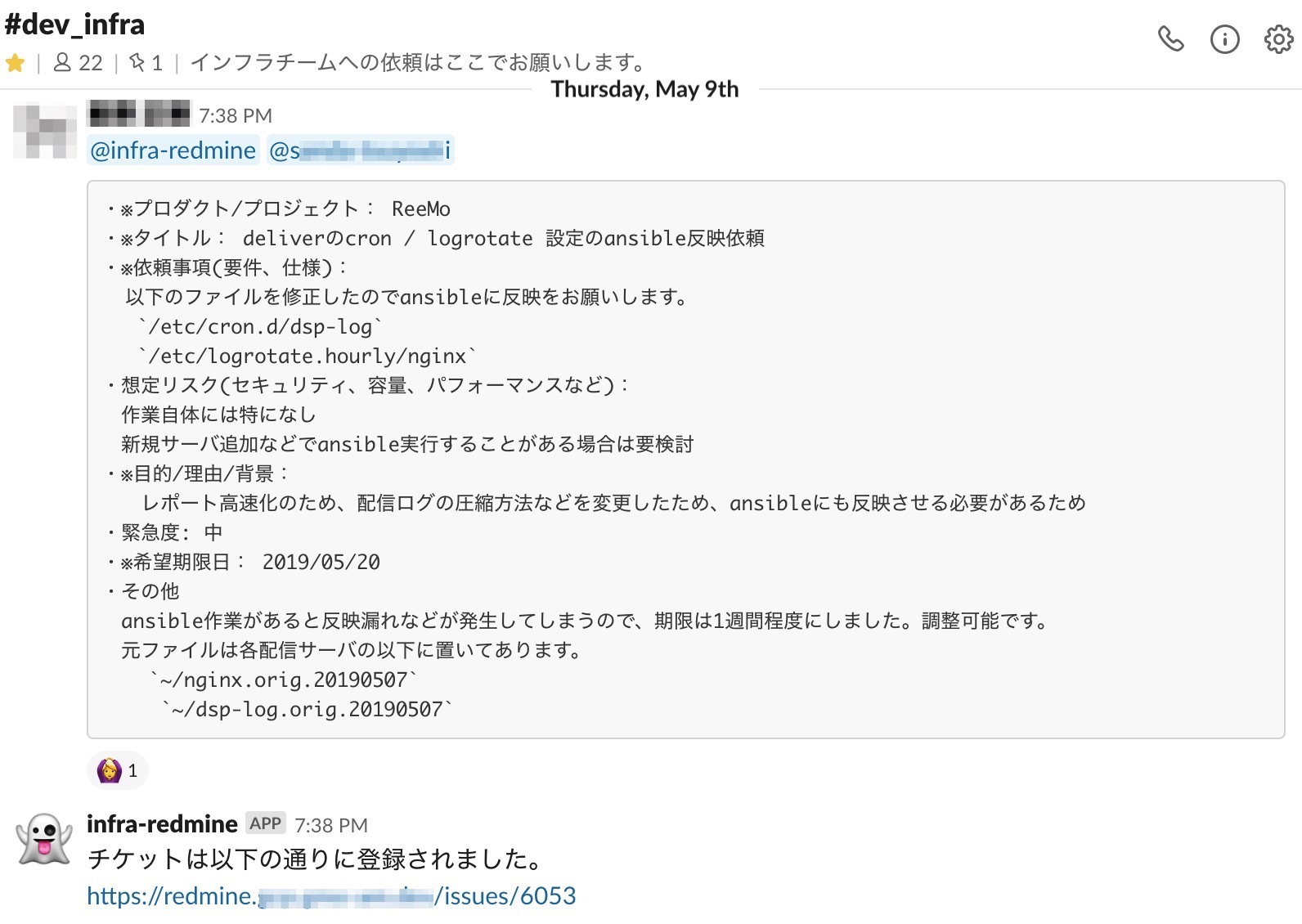The height and width of the screenshot is (924, 1302).
Task: Open the infra-redmine app profile name
Action: click(162, 823)
